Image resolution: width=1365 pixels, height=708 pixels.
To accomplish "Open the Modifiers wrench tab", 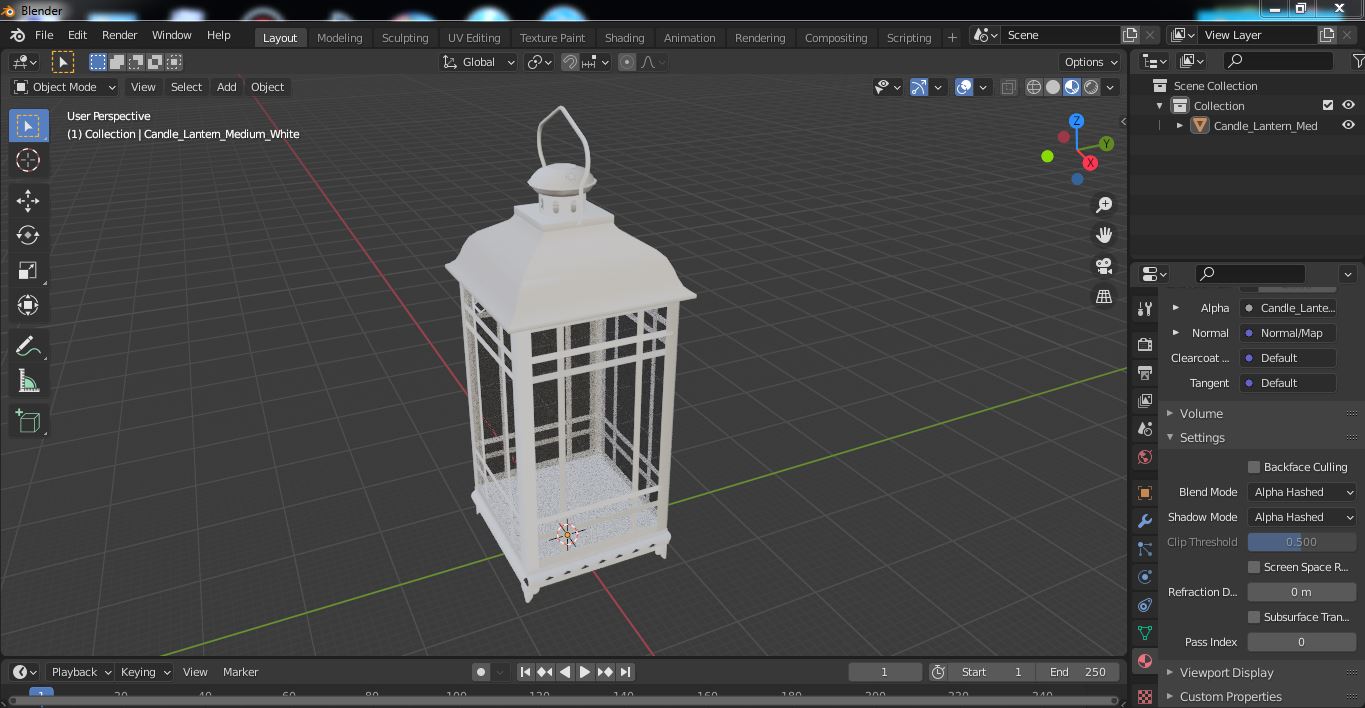I will coord(1145,521).
